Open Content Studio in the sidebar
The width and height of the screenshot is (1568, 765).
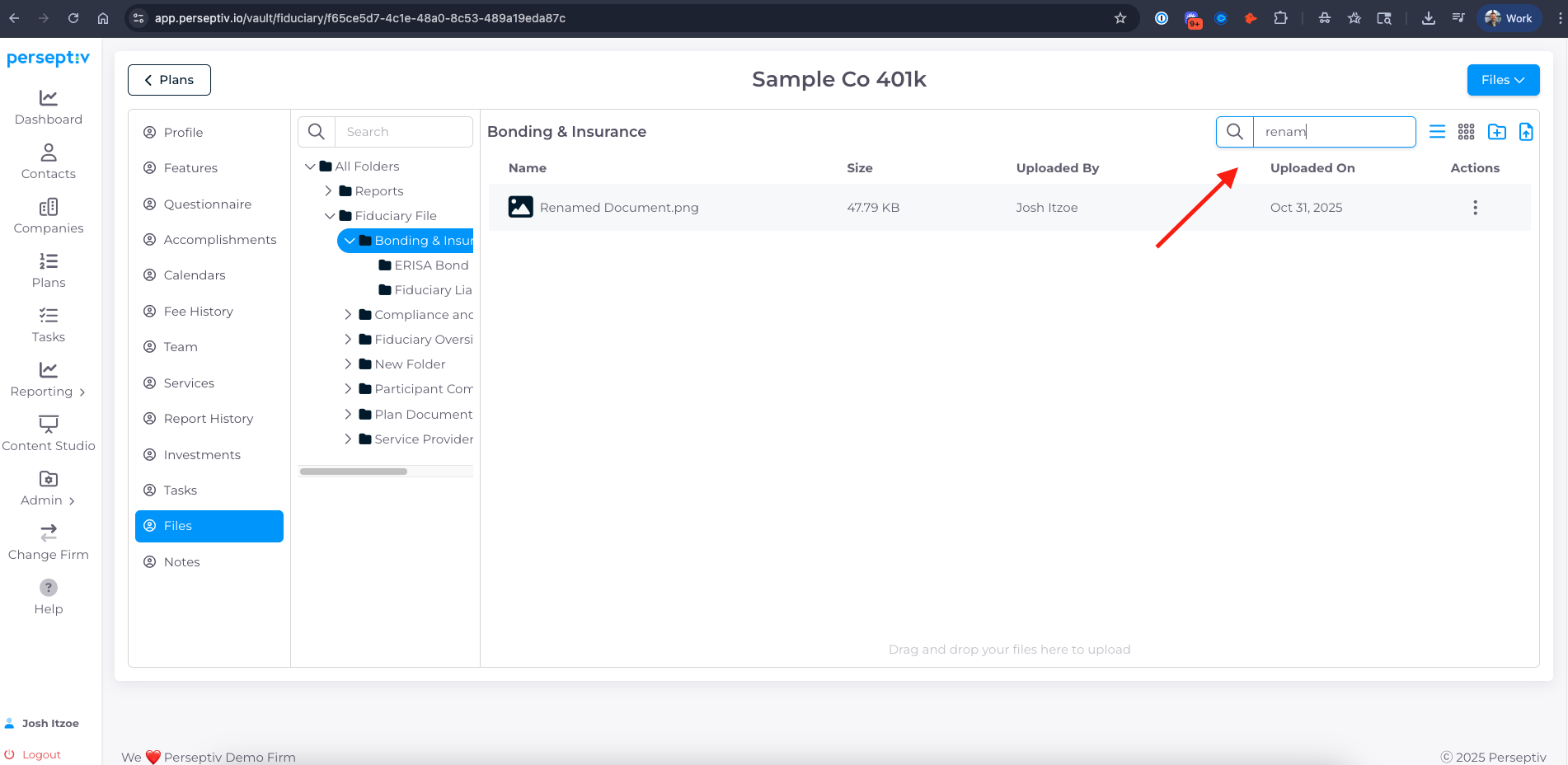click(49, 434)
